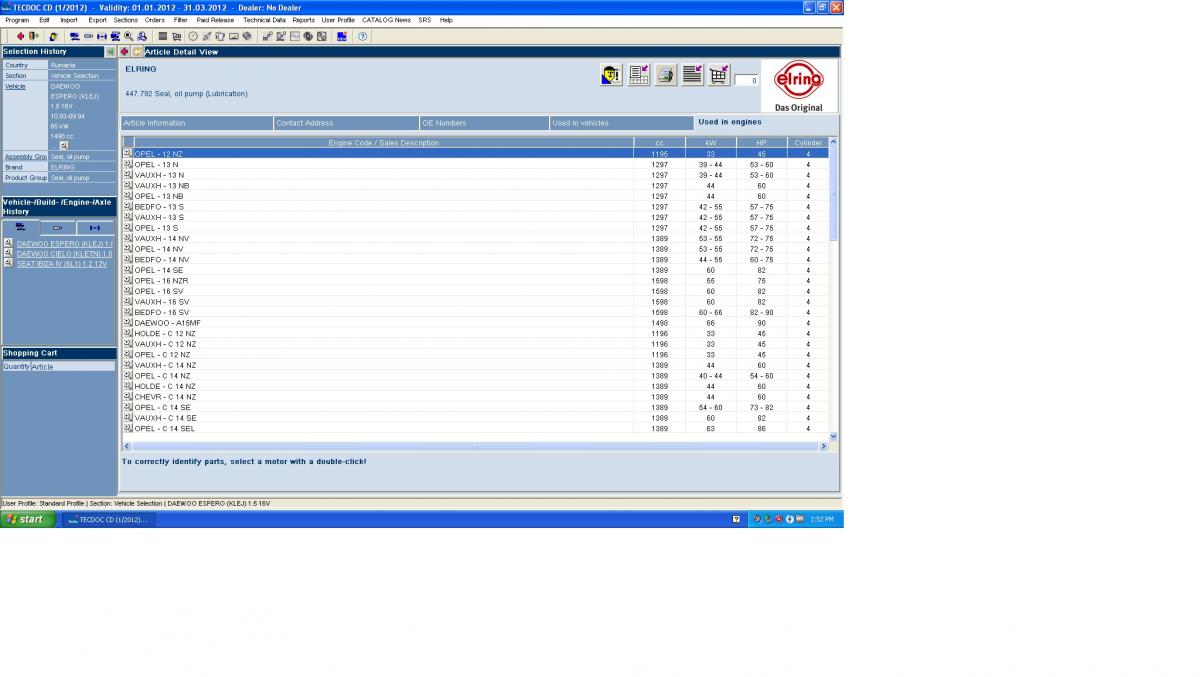
Task: Select vehicle history tab in Vehicle/Engine/Axle History
Action: (x=20, y=228)
